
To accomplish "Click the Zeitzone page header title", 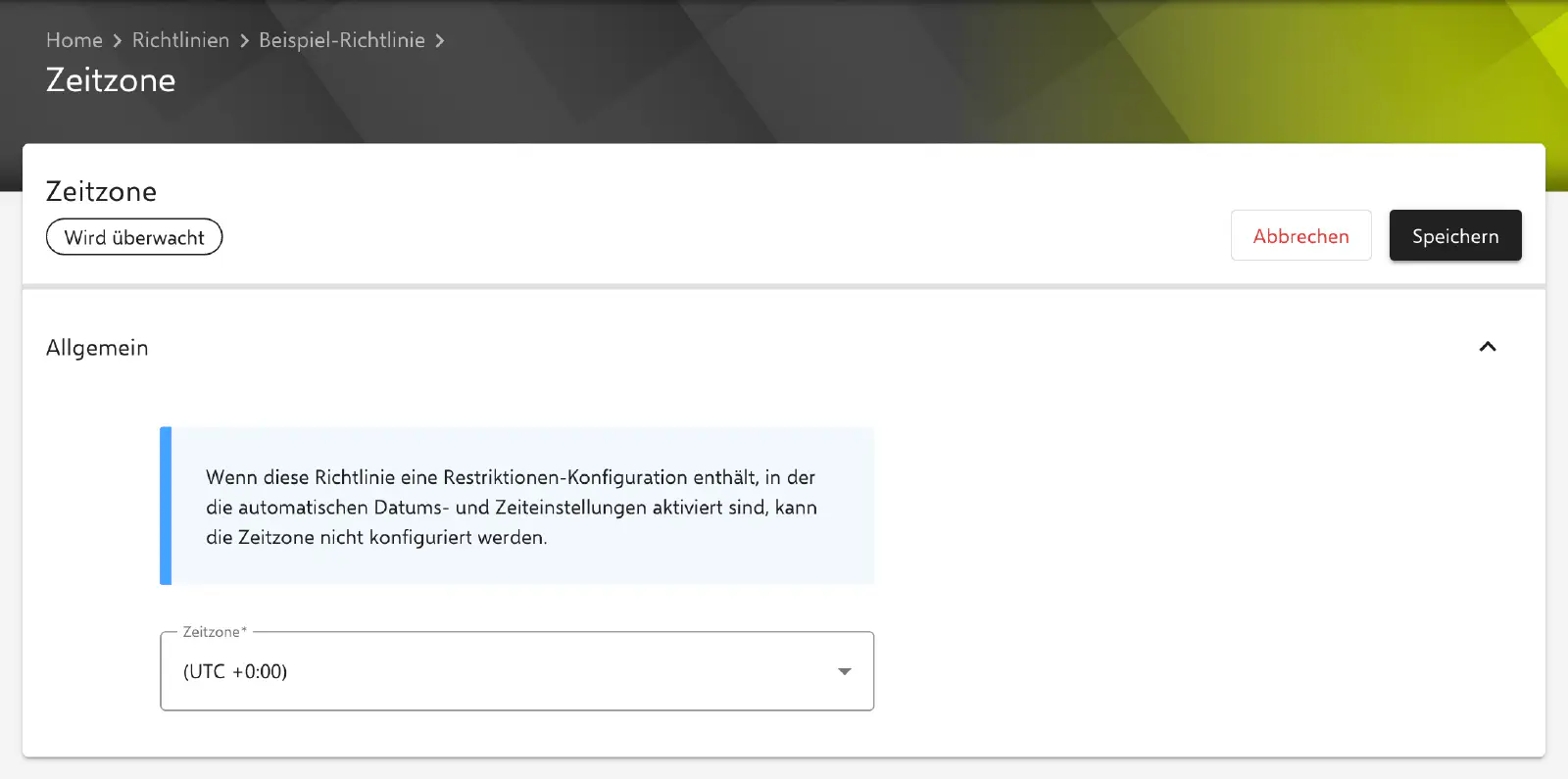I will point(111,80).
